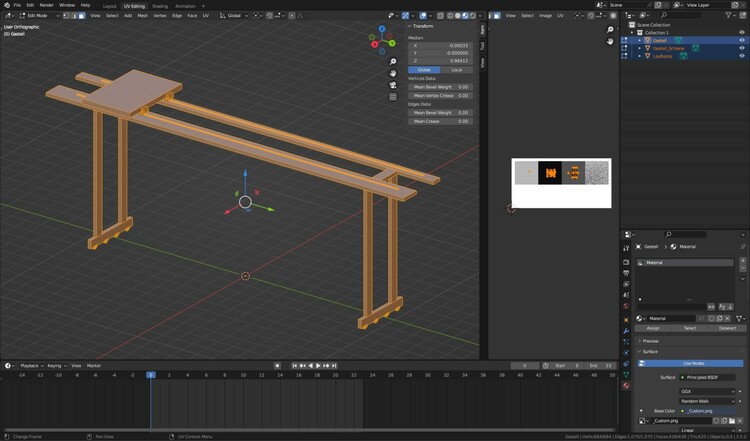
Task: Switch to the Shading workspace tab
Action: coord(160,5)
